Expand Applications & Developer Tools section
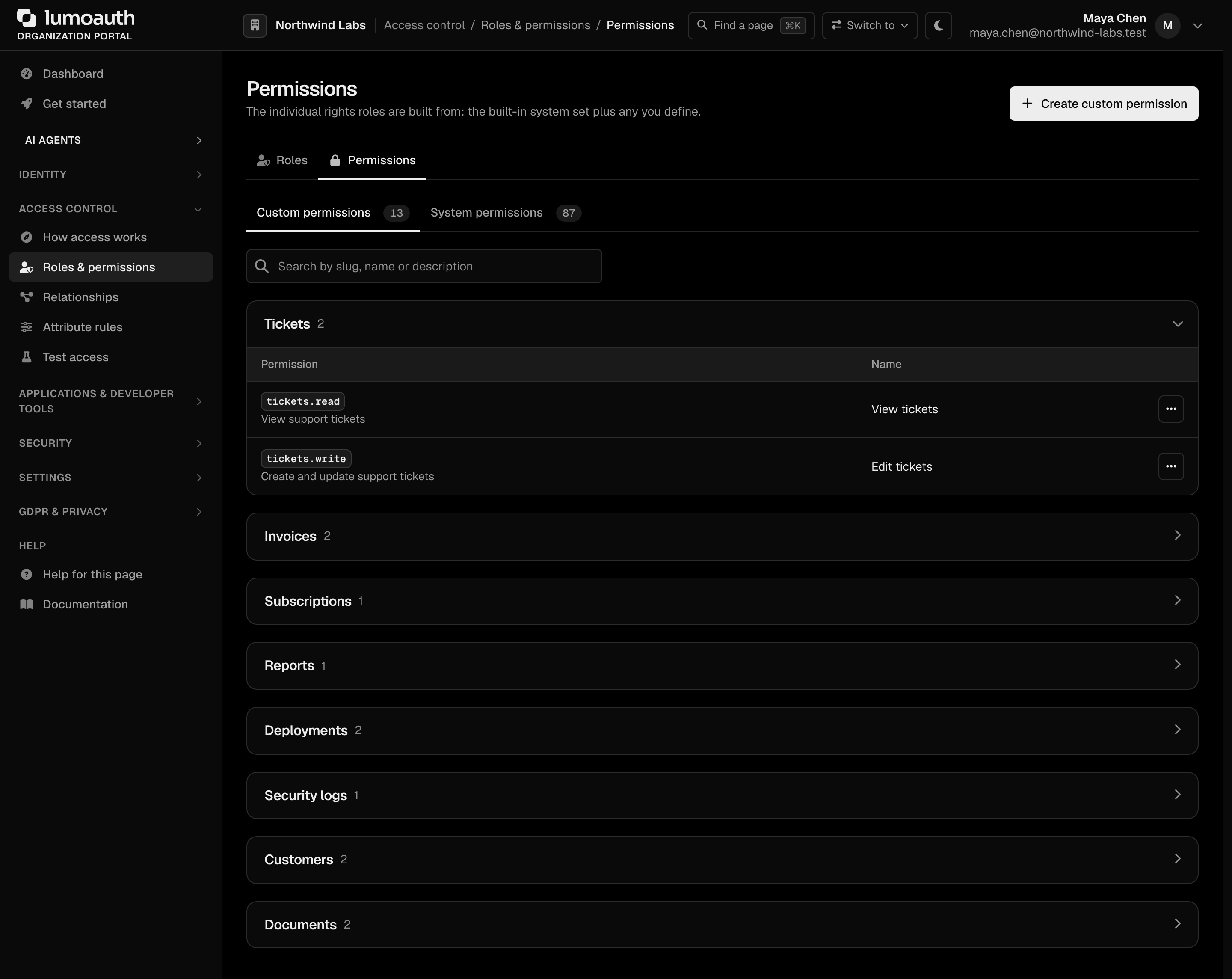This screenshot has width=1232, height=979. 111,401
